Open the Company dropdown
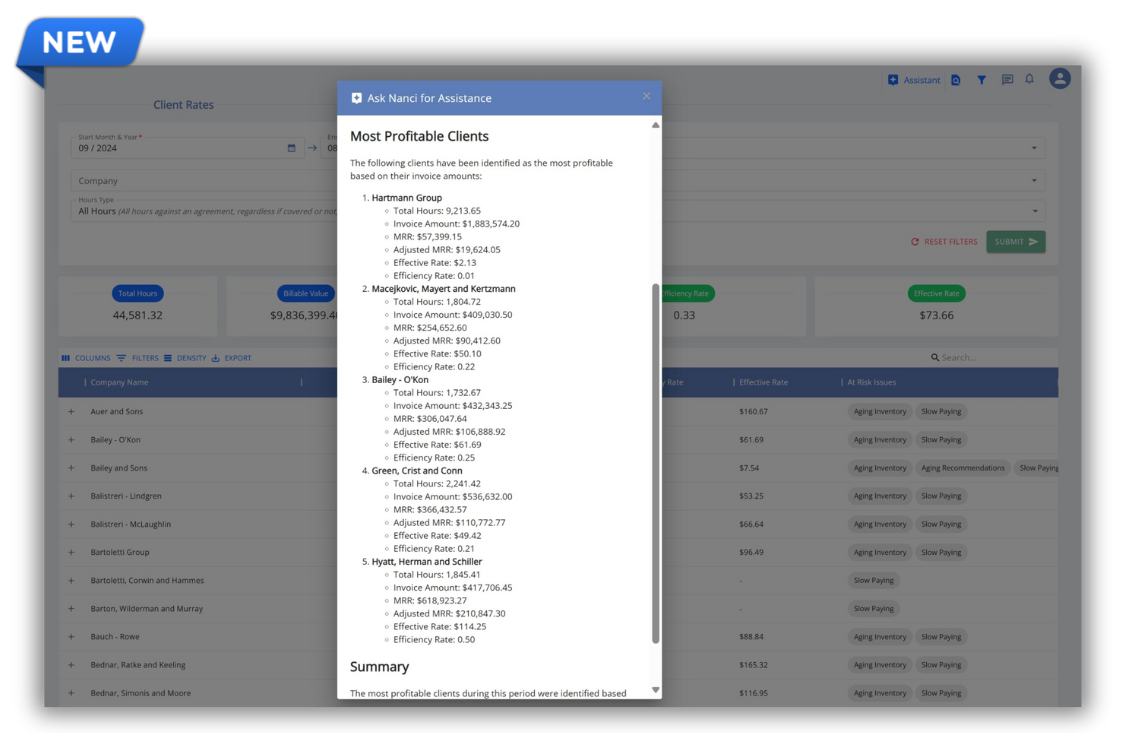Viewport: 1128px width, 733px height. tap(1033, 181)
